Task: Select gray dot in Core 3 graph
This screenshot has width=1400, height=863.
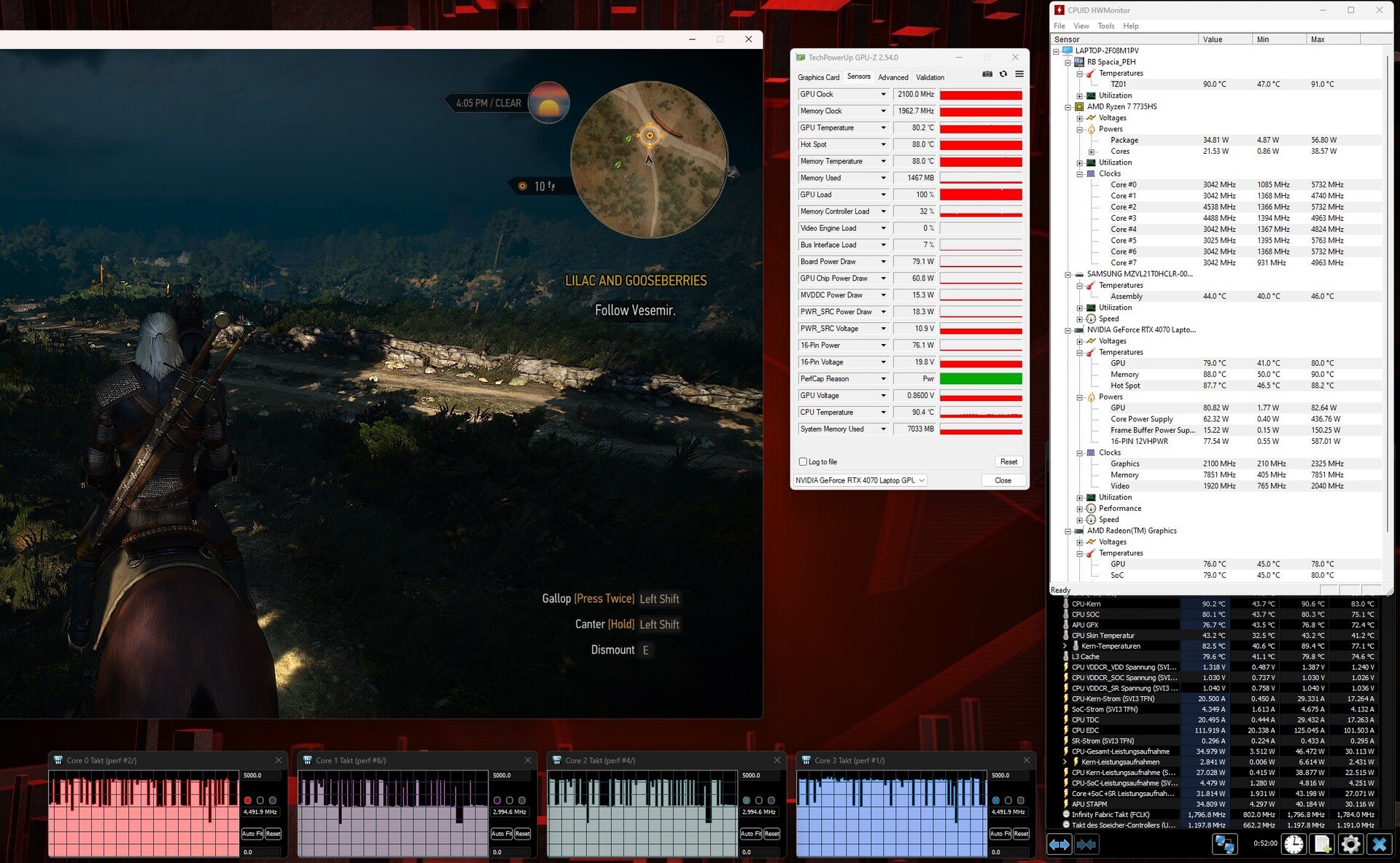Action: point(1021,800)
